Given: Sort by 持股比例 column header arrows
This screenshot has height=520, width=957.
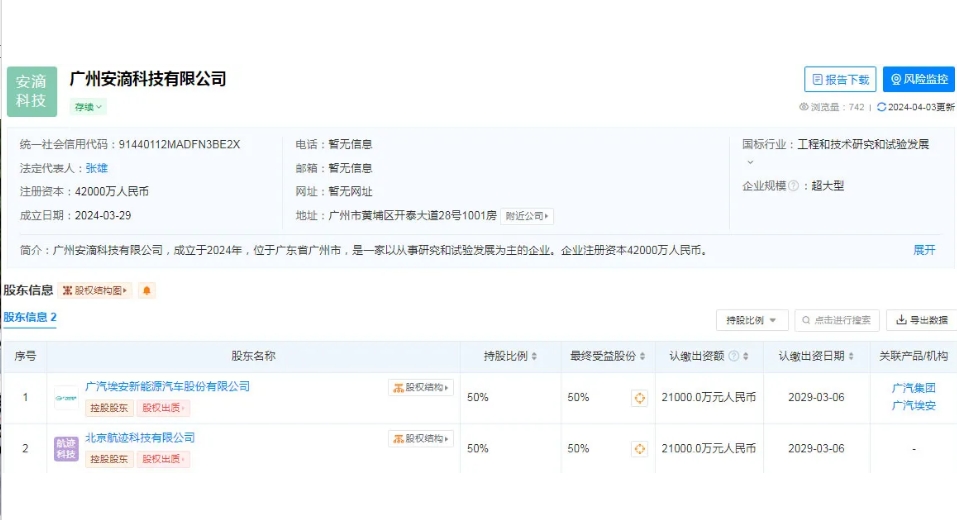Looking at the screenshot, I should 534,356.
